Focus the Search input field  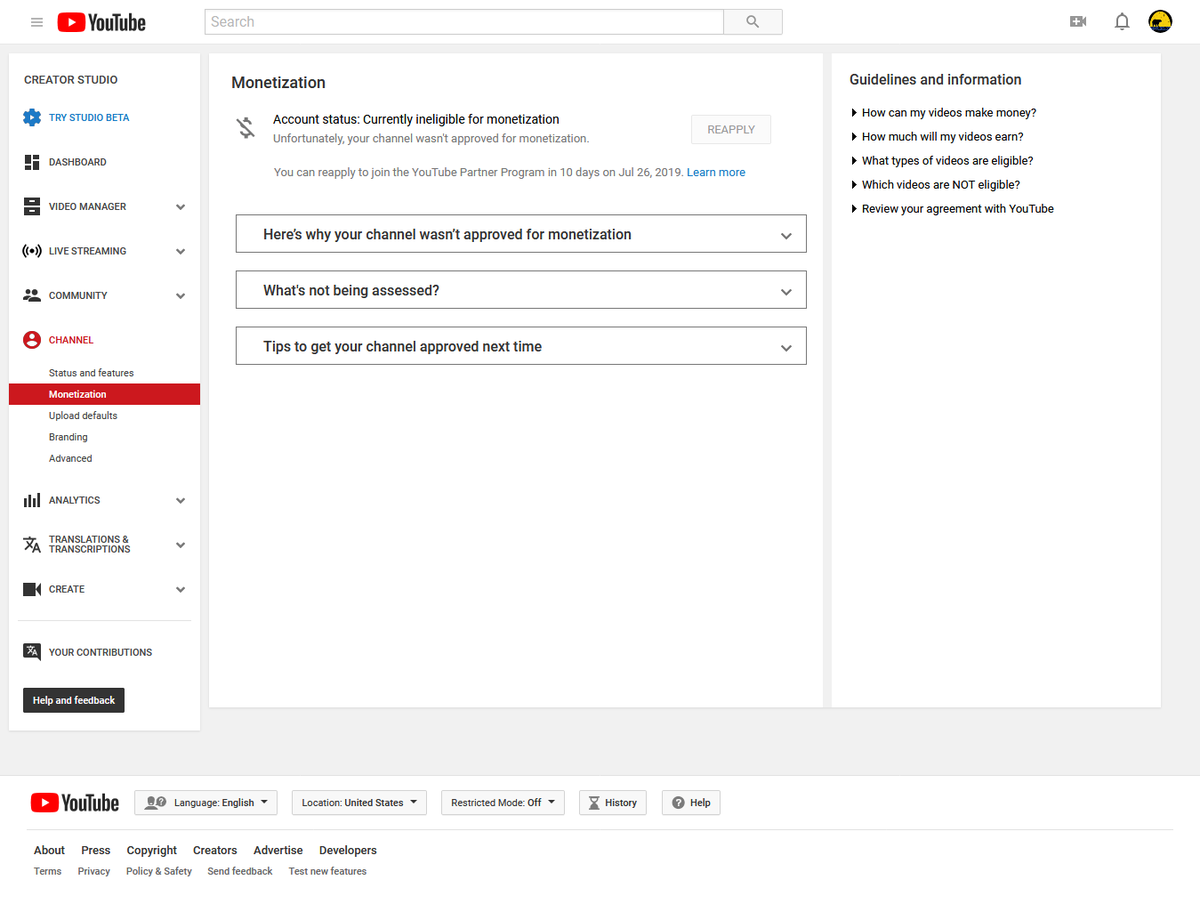(x=464, y=22)
